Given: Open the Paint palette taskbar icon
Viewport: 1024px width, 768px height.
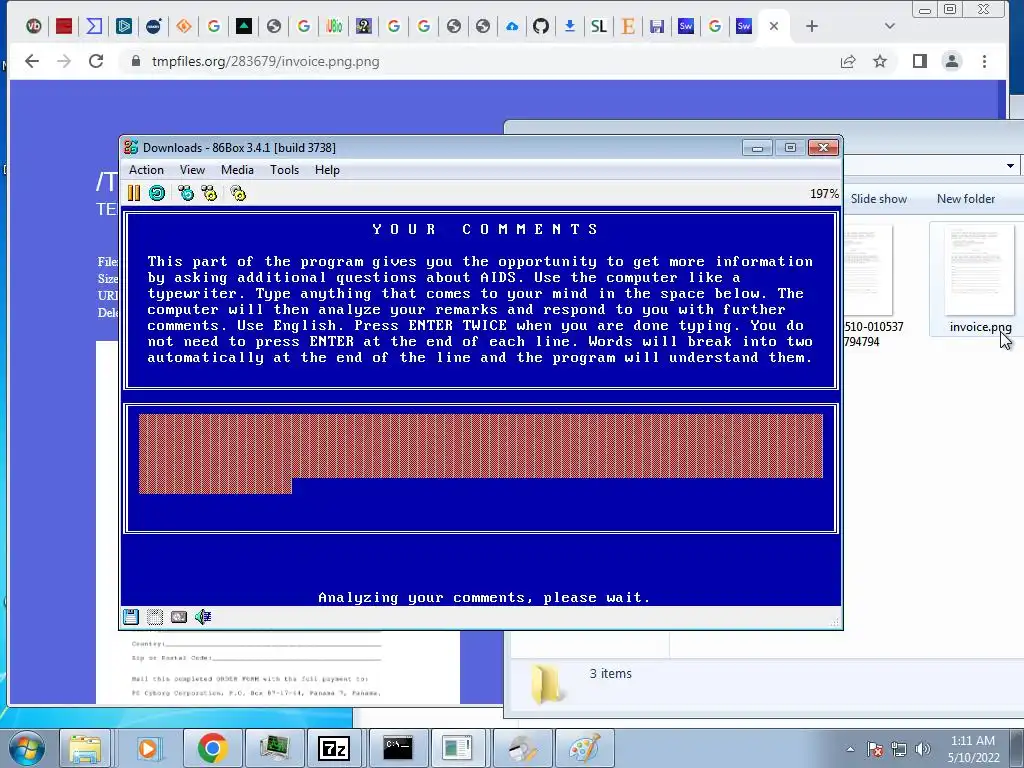Looking at the screenshot, I should [584, 748].
